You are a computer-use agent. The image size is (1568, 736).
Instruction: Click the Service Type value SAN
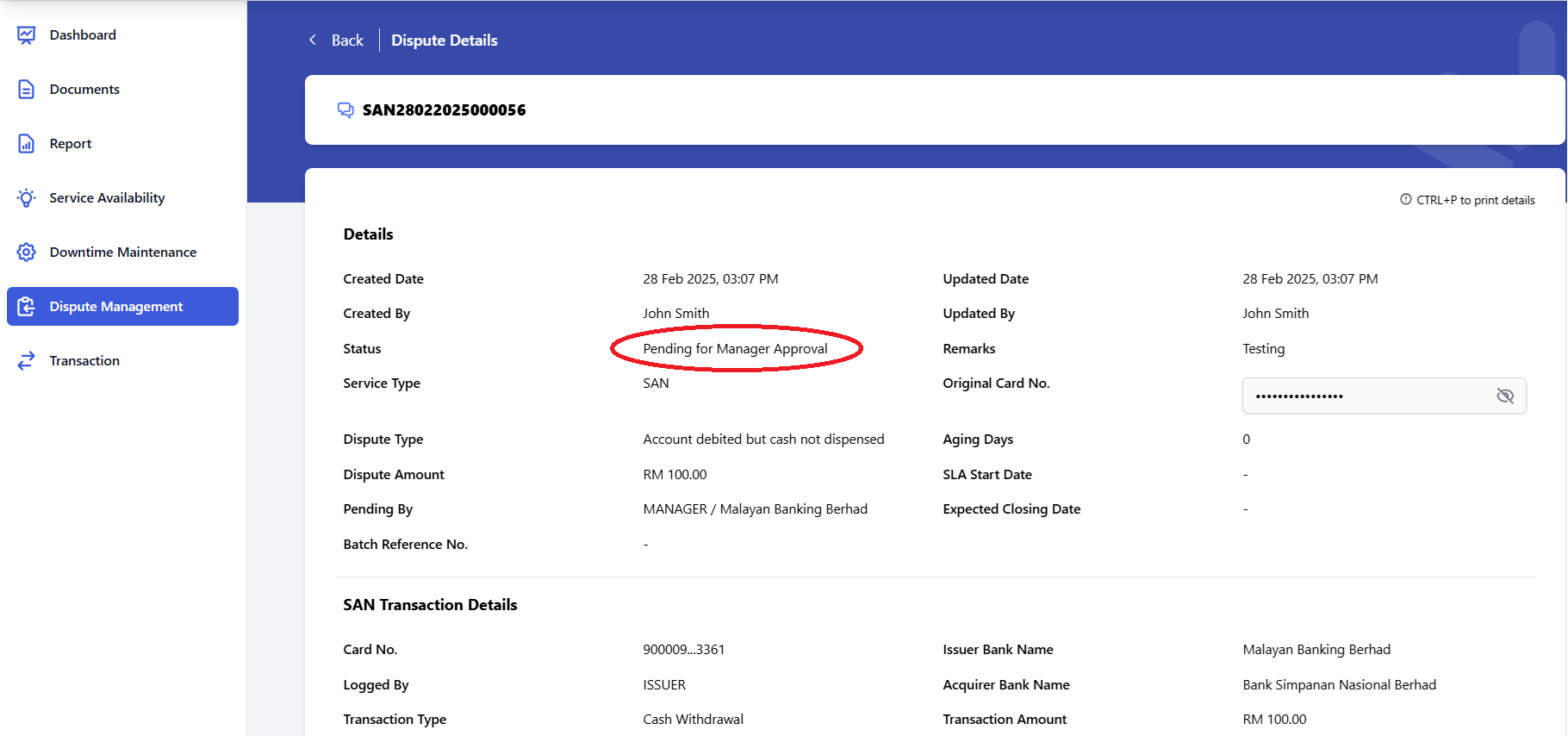coord(656,384)
